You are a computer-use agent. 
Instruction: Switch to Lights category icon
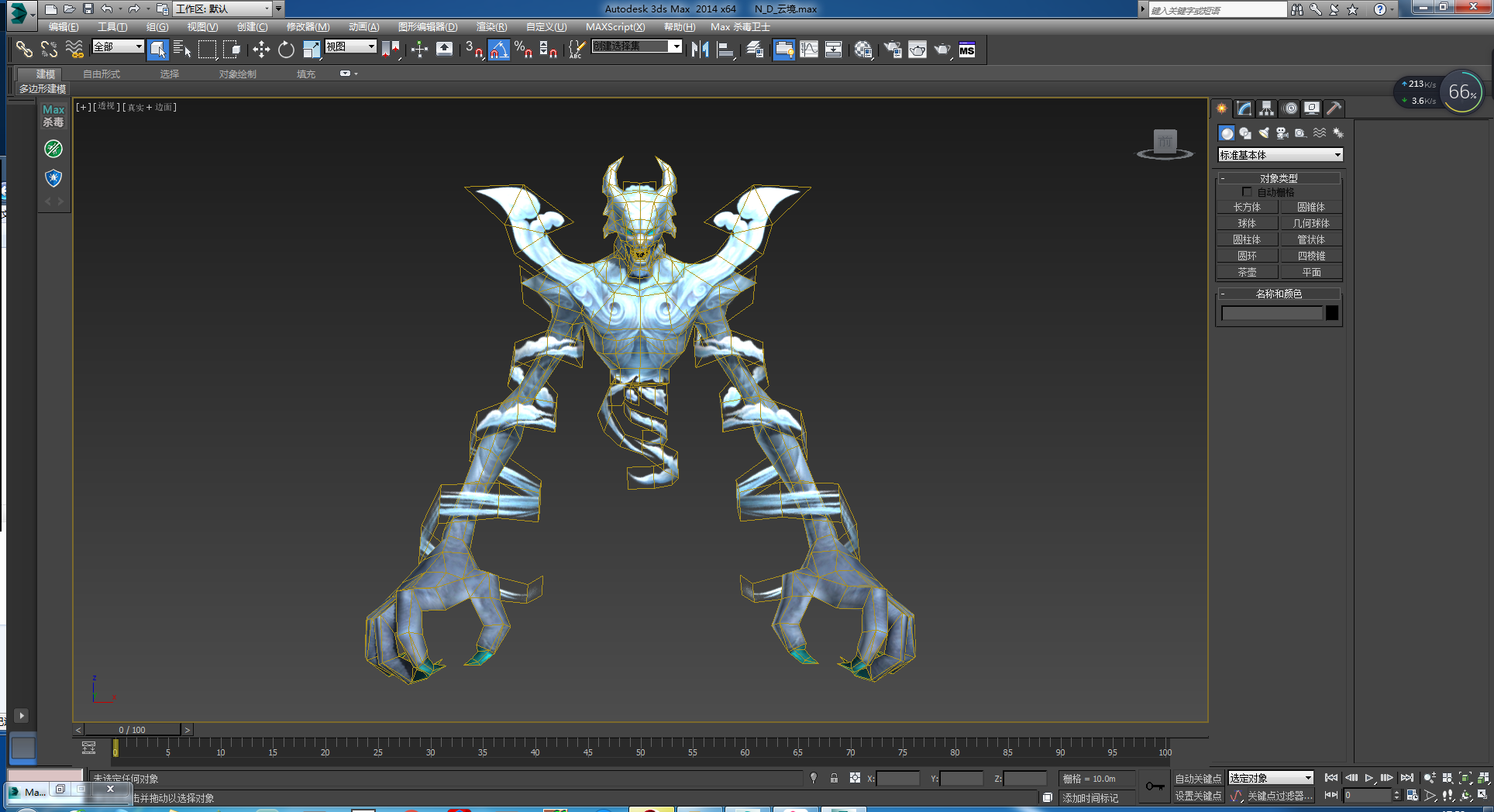pyautogui.click(x=1264, y=133)
